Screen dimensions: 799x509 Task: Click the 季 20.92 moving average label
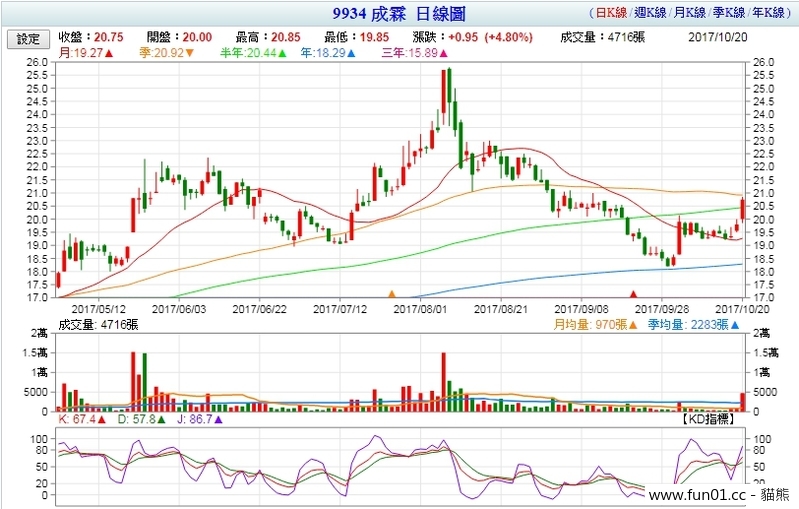tap(167, 53)
